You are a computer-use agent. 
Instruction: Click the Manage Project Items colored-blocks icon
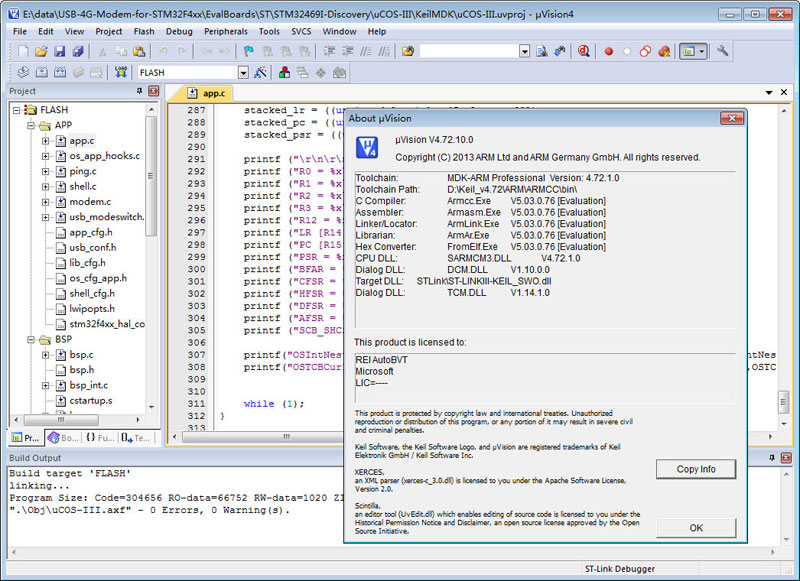point(285,73)
